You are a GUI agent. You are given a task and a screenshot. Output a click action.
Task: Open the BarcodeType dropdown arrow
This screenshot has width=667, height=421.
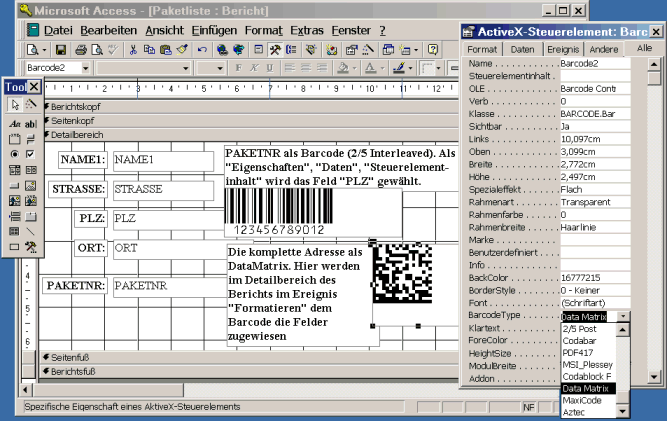point(623,316)
